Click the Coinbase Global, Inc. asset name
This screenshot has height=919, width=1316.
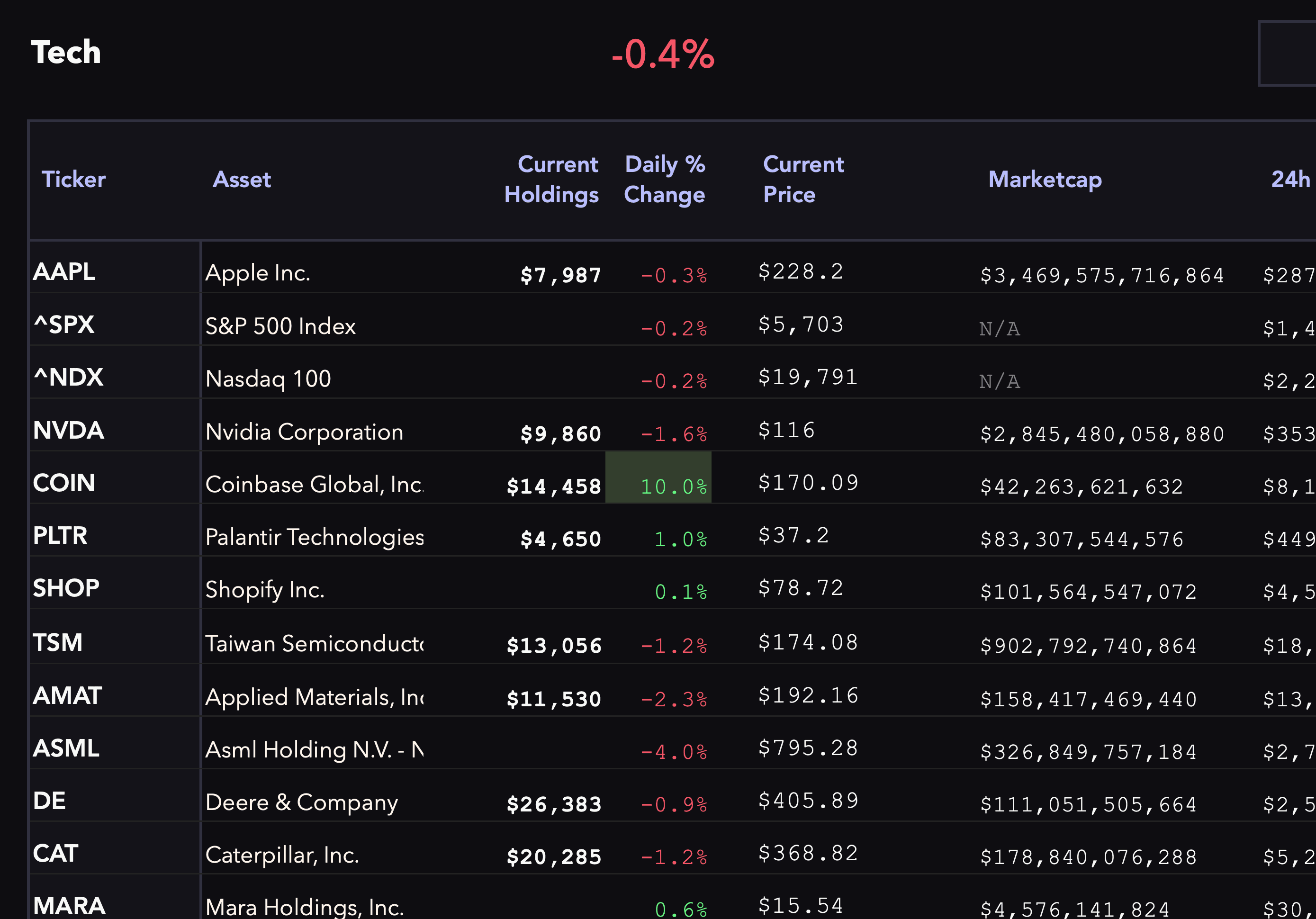pos(315,485)
